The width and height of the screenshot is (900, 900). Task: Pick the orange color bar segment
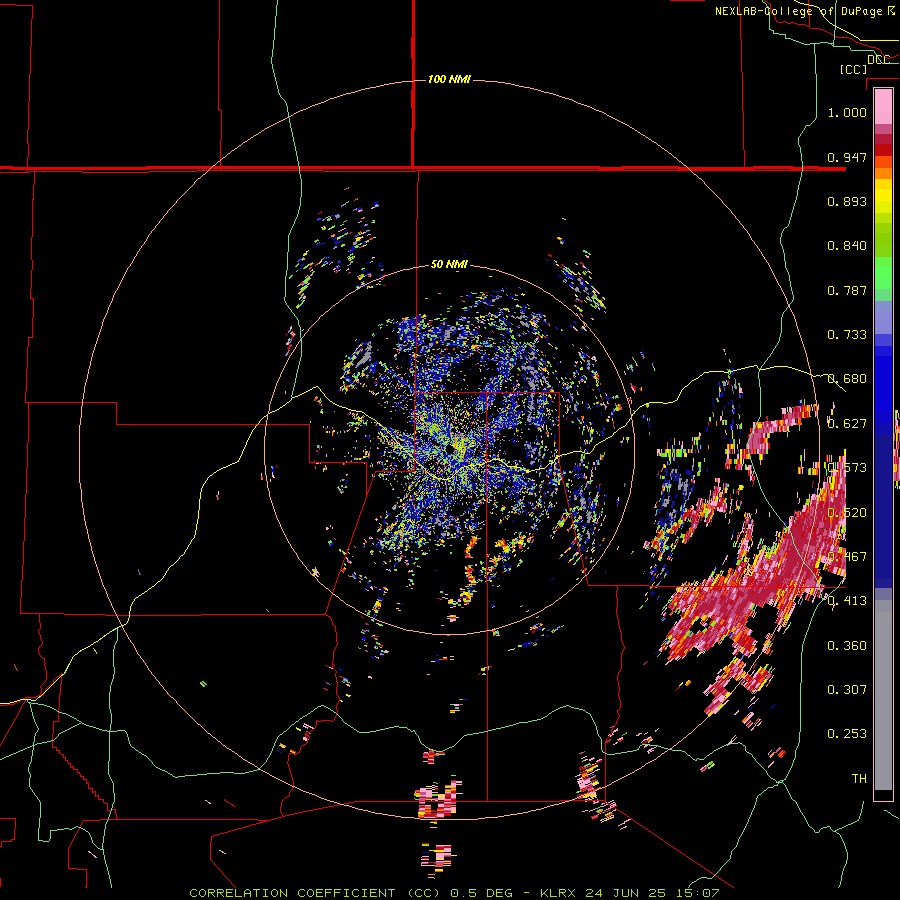coord(883,173)
